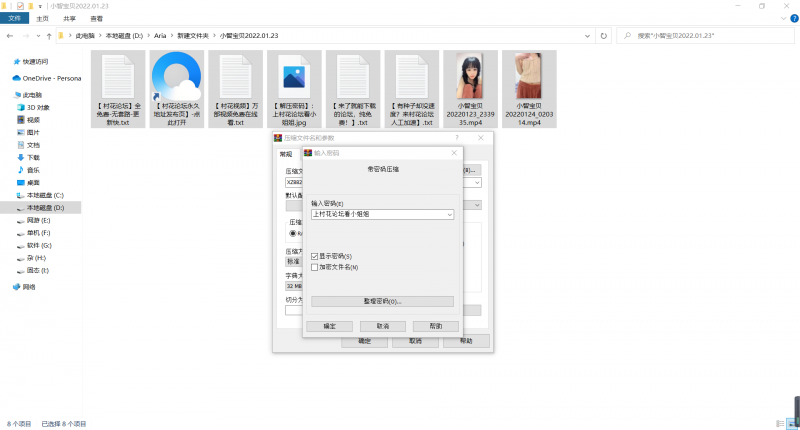Image resolution: width=800 pixels, height=430 pixels.
Task: Open the browser shortcut 村花论坛永久地址发布页
Action: pyautogui.click(x=177, y=92)
